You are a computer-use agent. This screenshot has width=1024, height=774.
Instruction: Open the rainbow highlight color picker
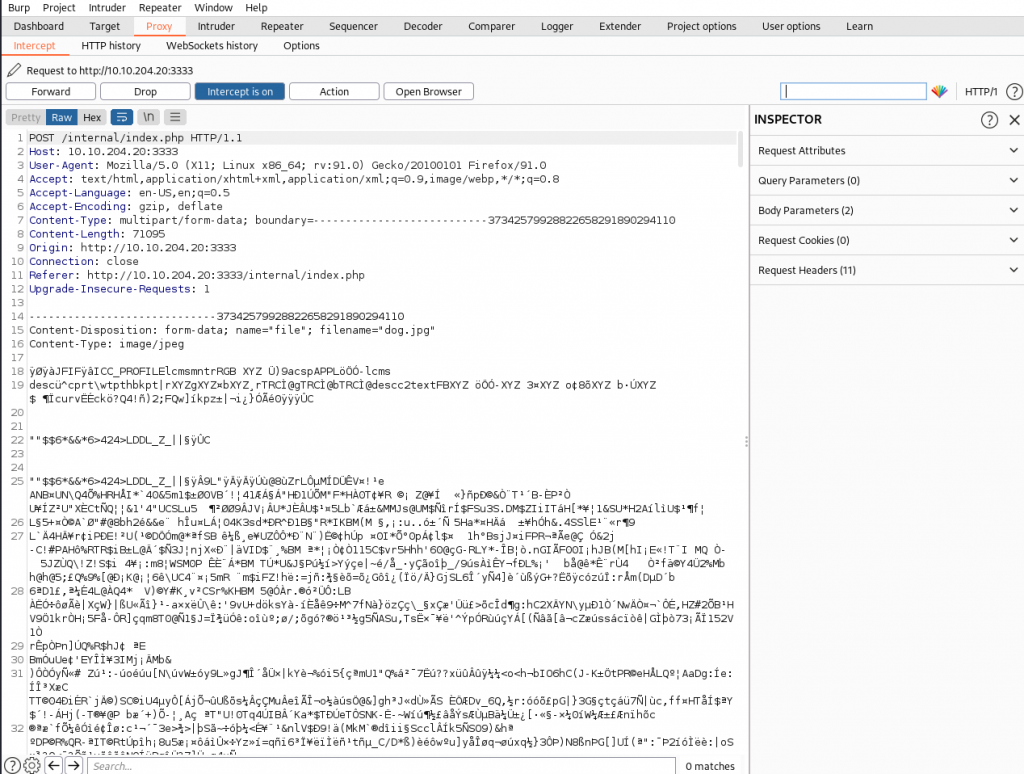939,92
